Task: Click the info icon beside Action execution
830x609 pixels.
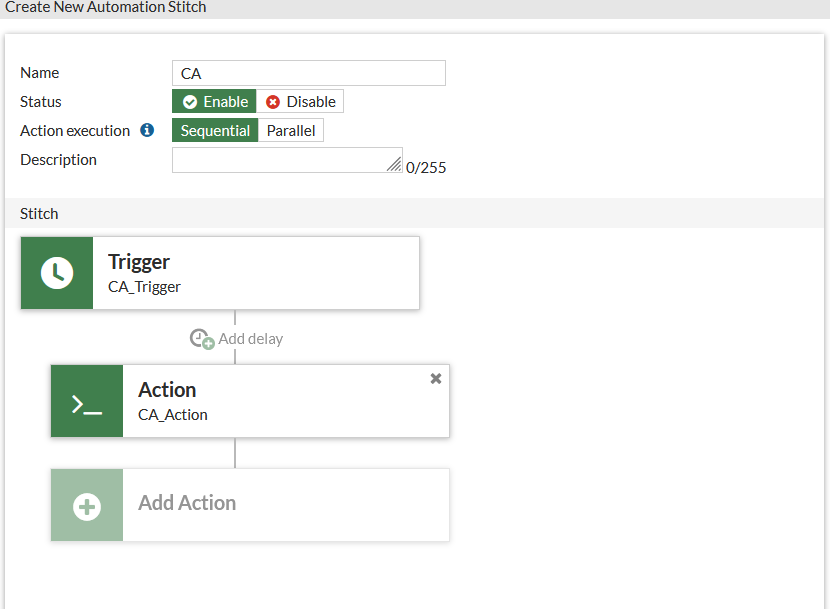Action: (147, 130)
